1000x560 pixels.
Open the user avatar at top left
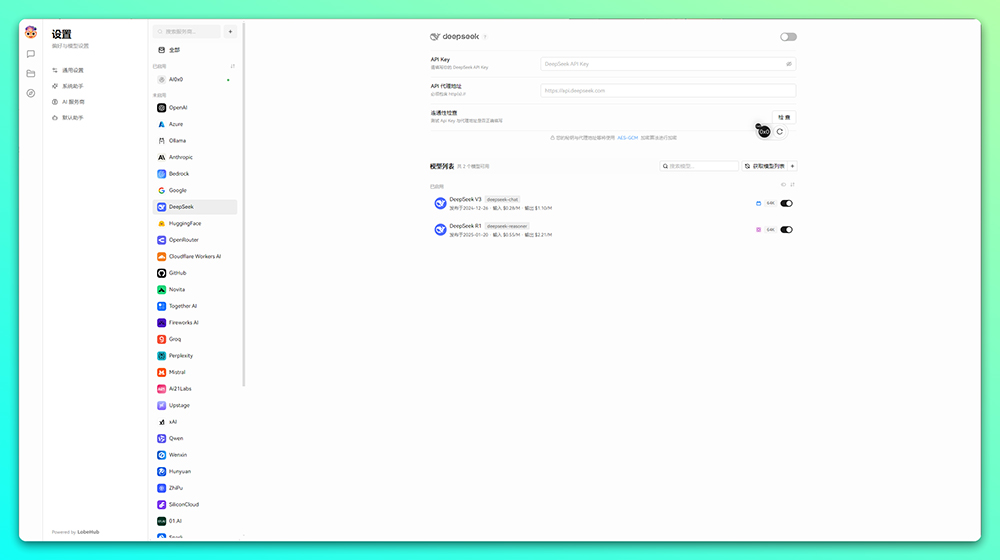tap(31, 32)
